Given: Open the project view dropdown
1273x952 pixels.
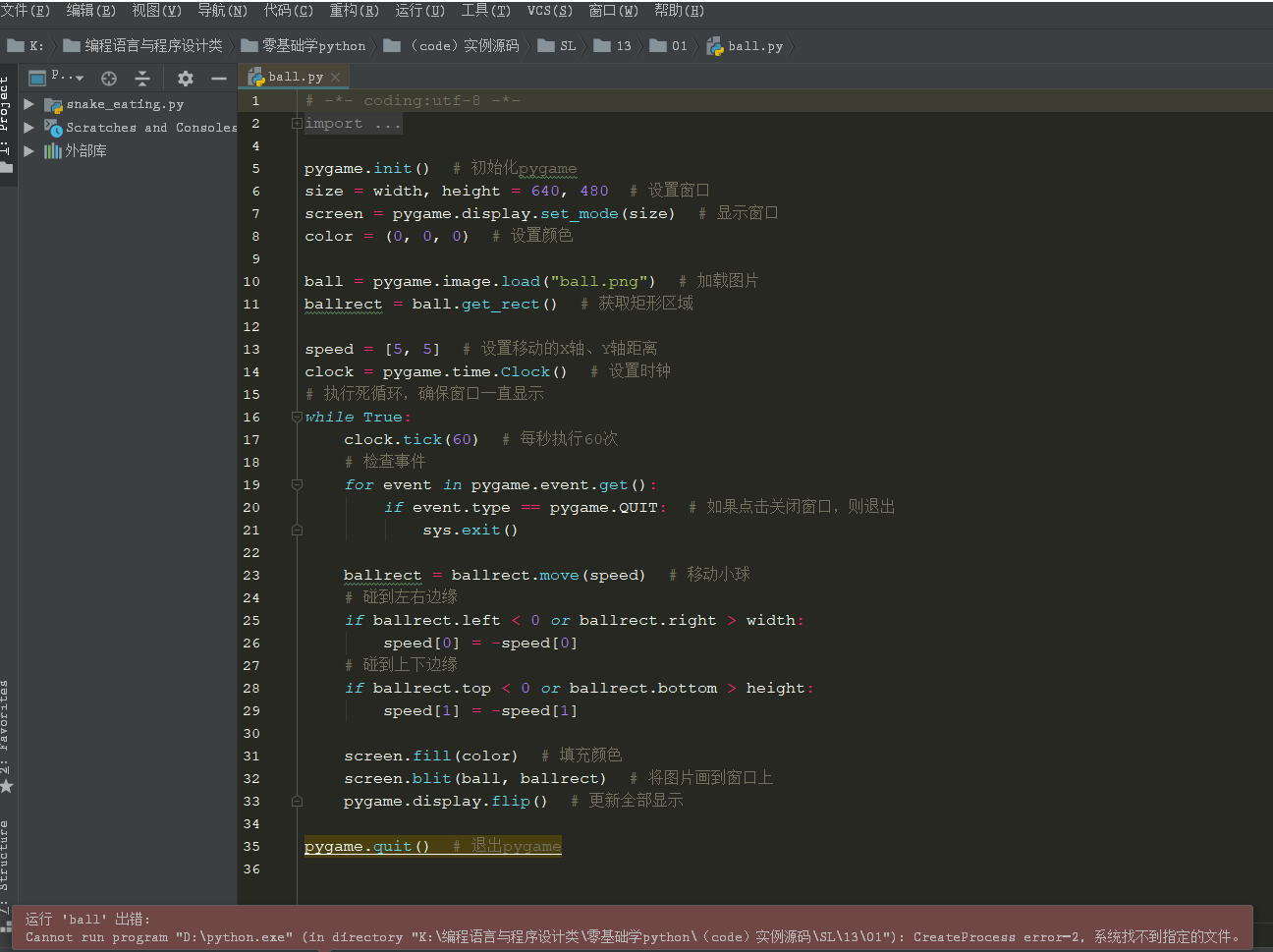Looking at the screenshot, I should 57,77.
